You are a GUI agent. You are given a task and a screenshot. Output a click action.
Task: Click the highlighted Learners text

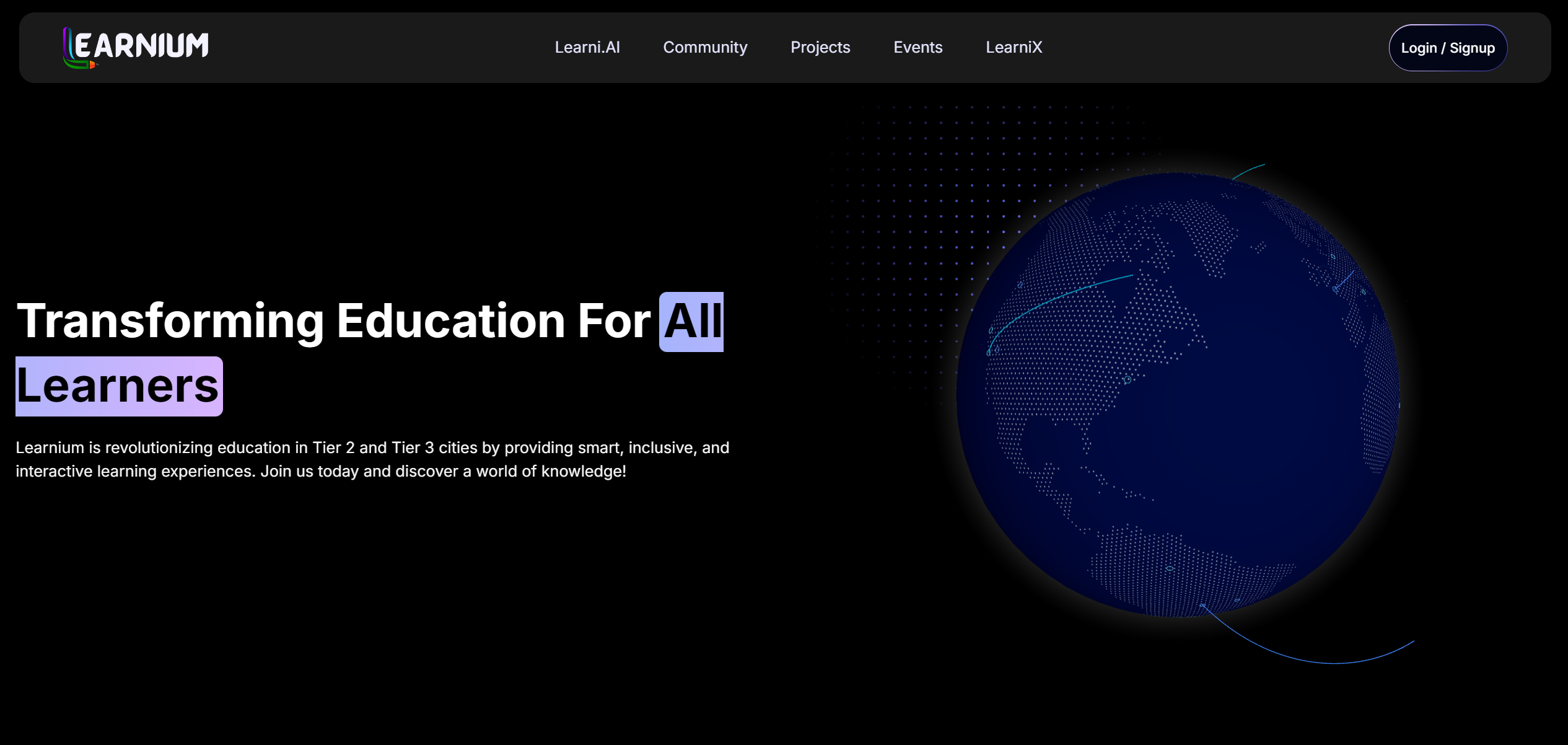pos(118,386)
